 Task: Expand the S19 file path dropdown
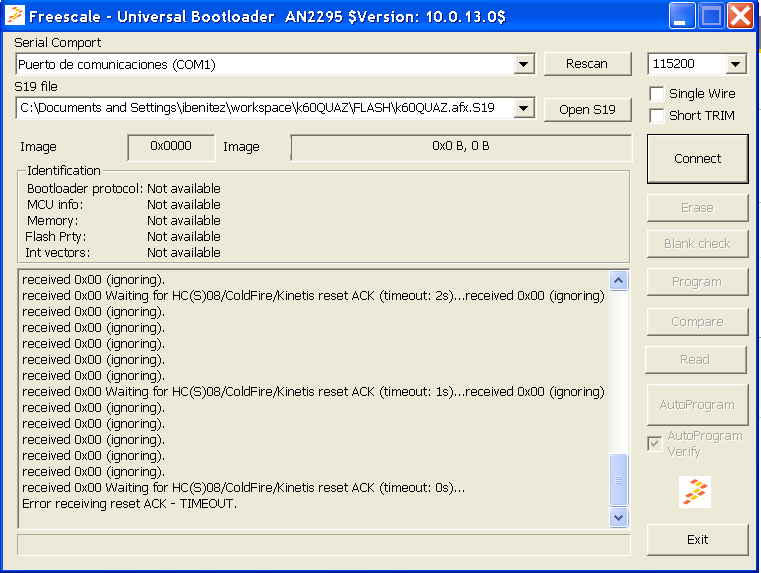click(x=523, y=108)
